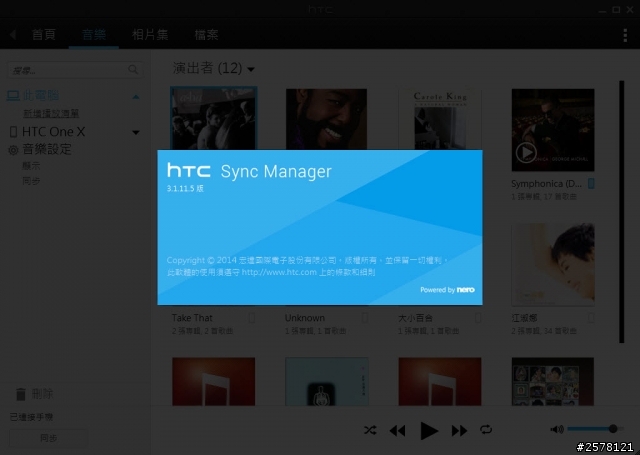Click the 江淑娜 artist thumbnail
The image size is (640, 455).
(x=553, y=264)
